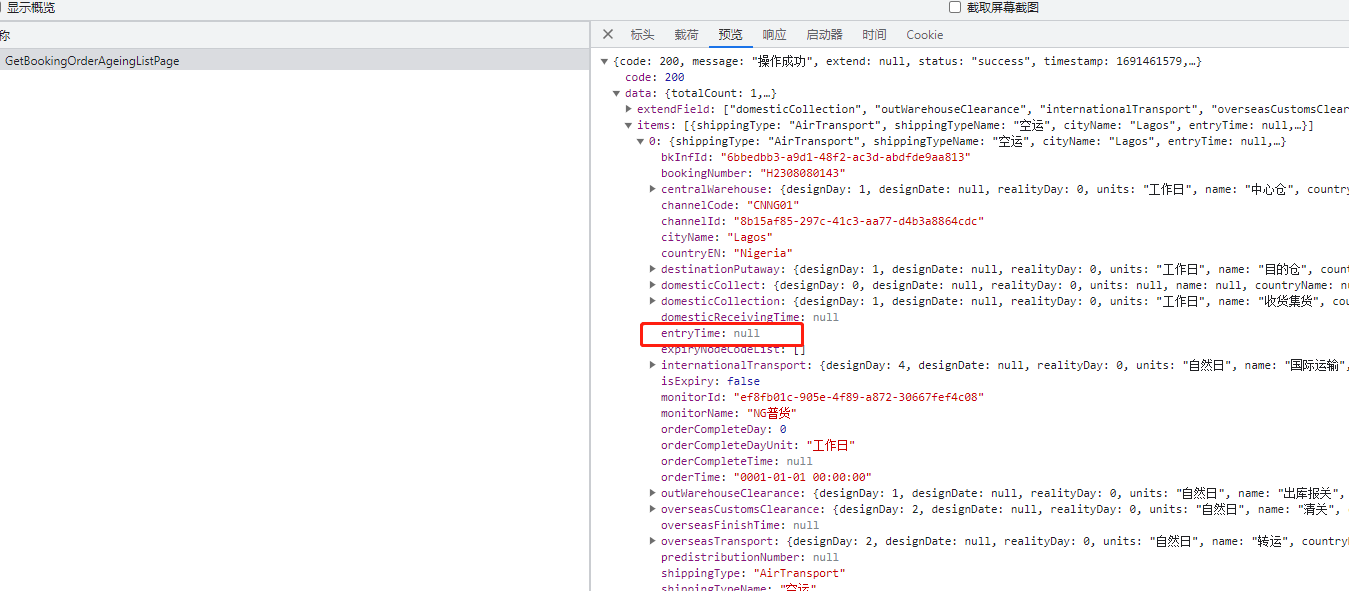Toggle the 显示概览 checkbox

[x=2, y=7]
